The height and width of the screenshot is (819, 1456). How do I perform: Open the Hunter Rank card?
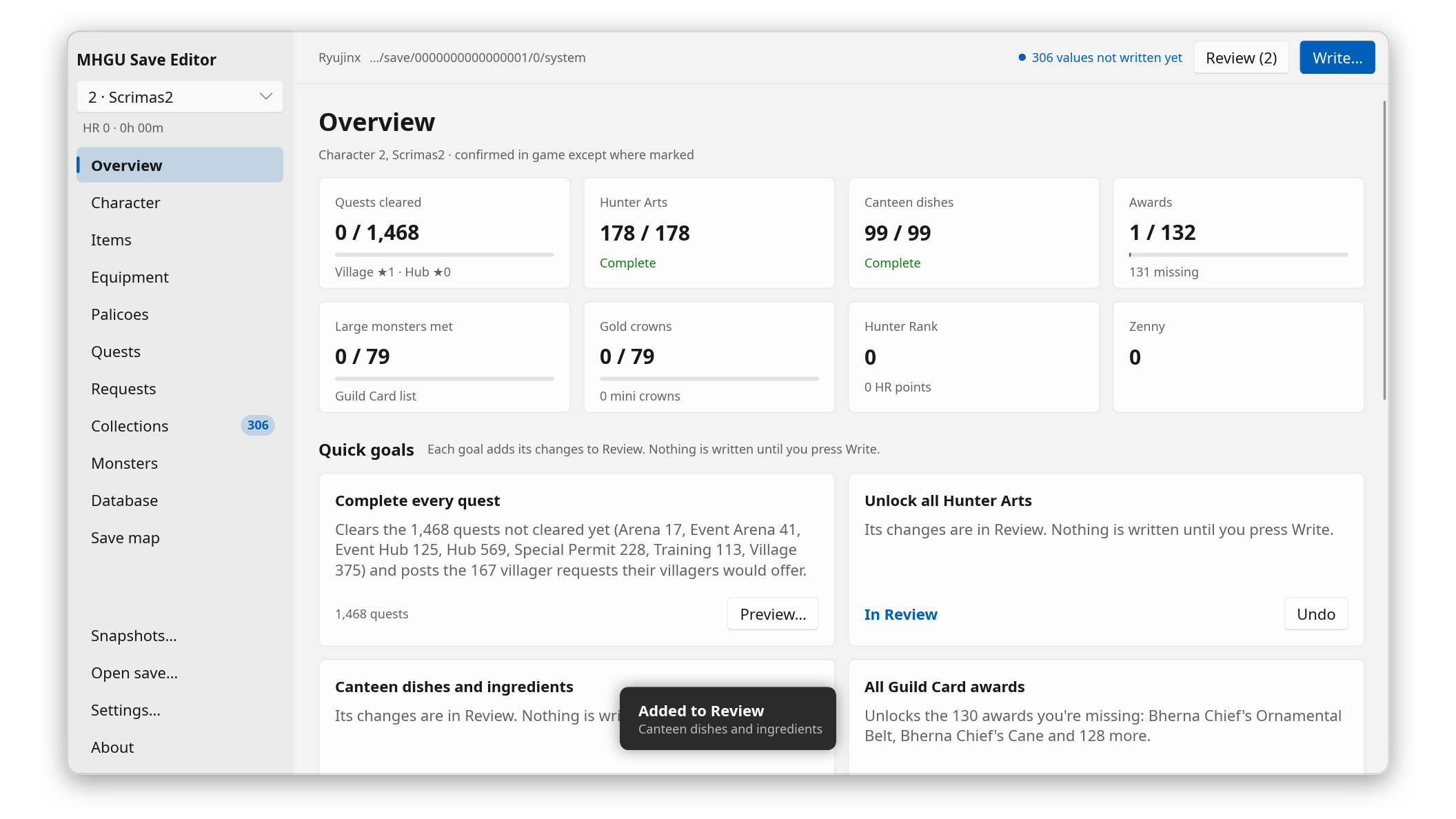[973, 357]
